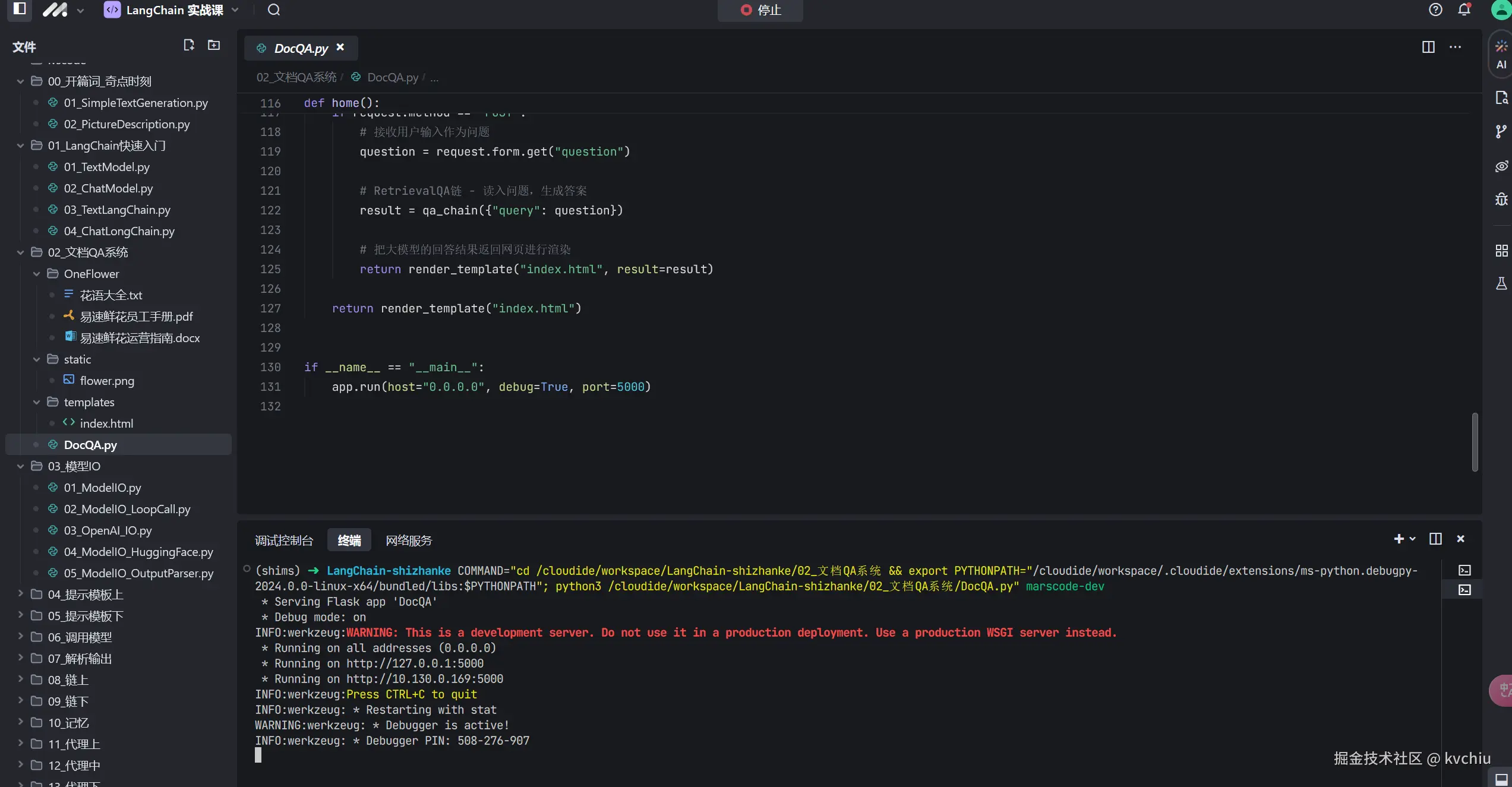Screen dimensions: 1512x787
Task: Toggle the left sidebar panel visibility
Action: click(20, 9)
